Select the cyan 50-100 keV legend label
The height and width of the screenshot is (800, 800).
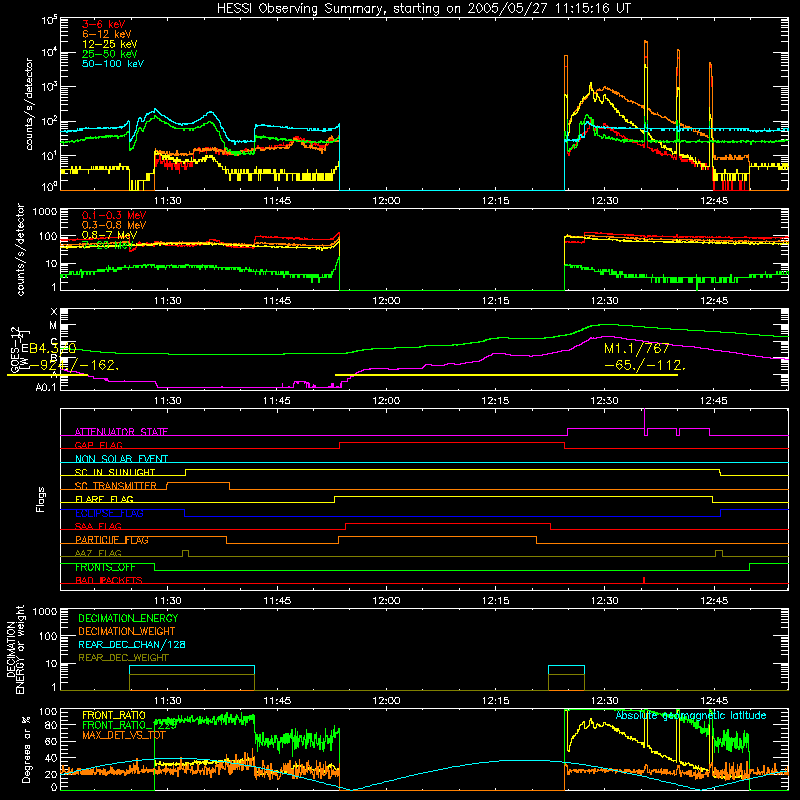click(113, 64)
